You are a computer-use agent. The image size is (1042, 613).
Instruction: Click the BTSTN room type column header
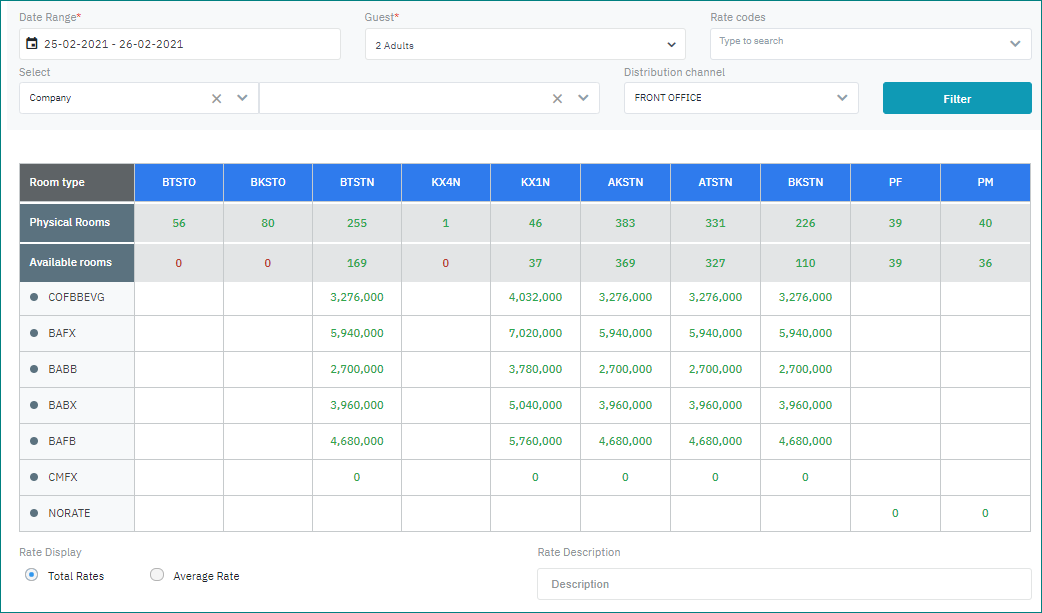tap(356, 182)
